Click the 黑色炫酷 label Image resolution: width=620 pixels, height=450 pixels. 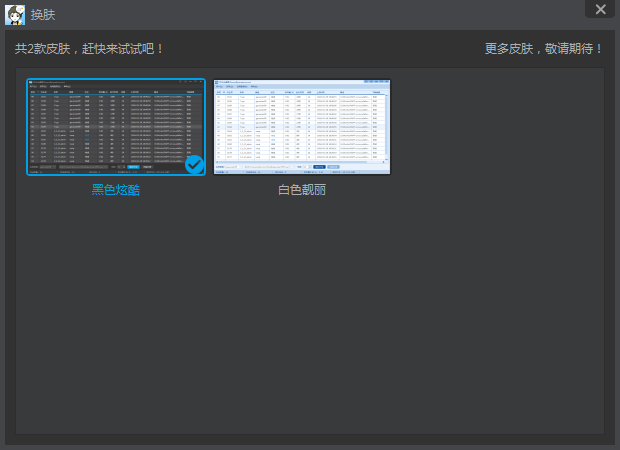tap(116, 190)
